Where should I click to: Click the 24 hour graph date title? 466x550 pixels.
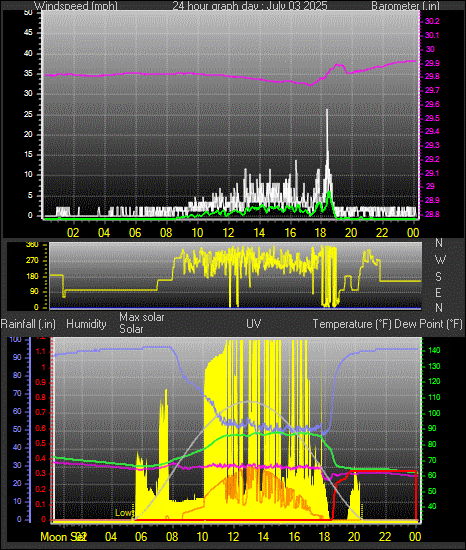point(250,6)
